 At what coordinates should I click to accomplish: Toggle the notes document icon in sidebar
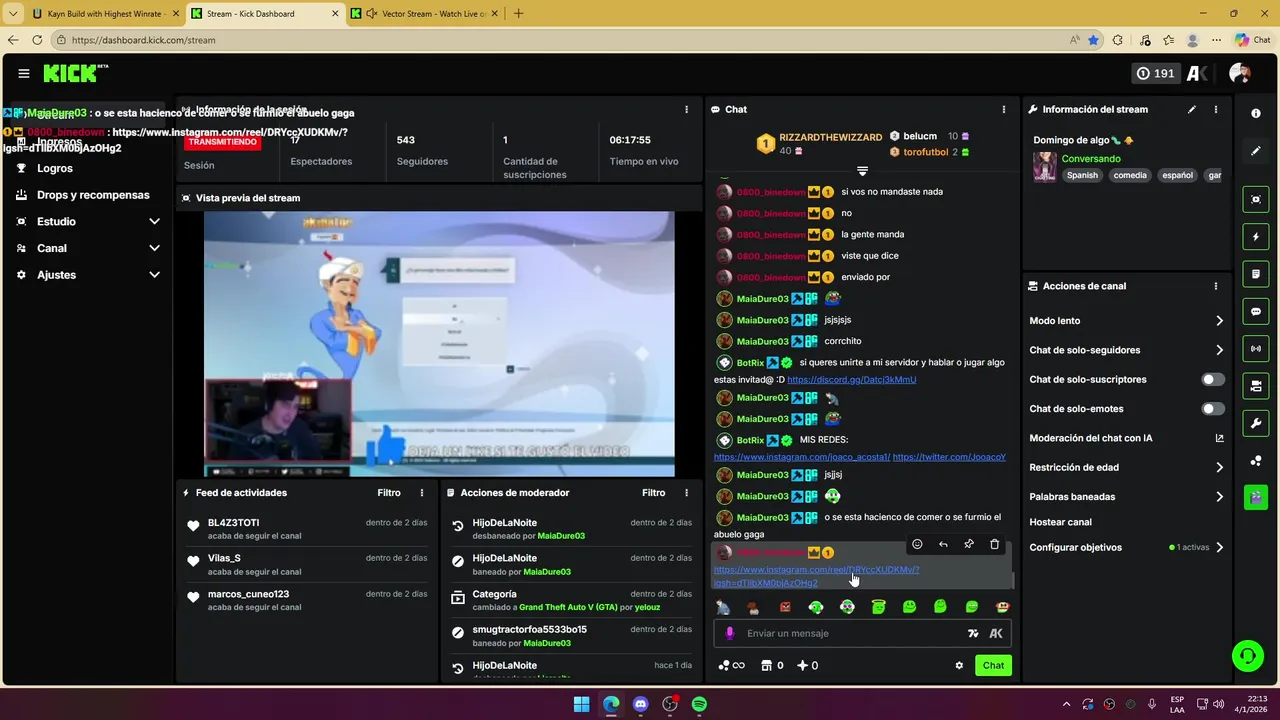(x=1256, y=274)
